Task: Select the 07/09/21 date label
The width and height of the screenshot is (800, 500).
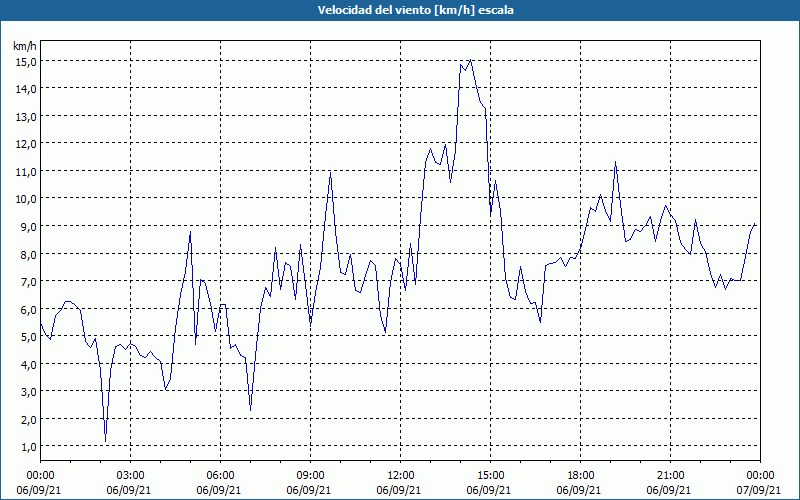Action: pyautogui.click(x=759, y=490)
